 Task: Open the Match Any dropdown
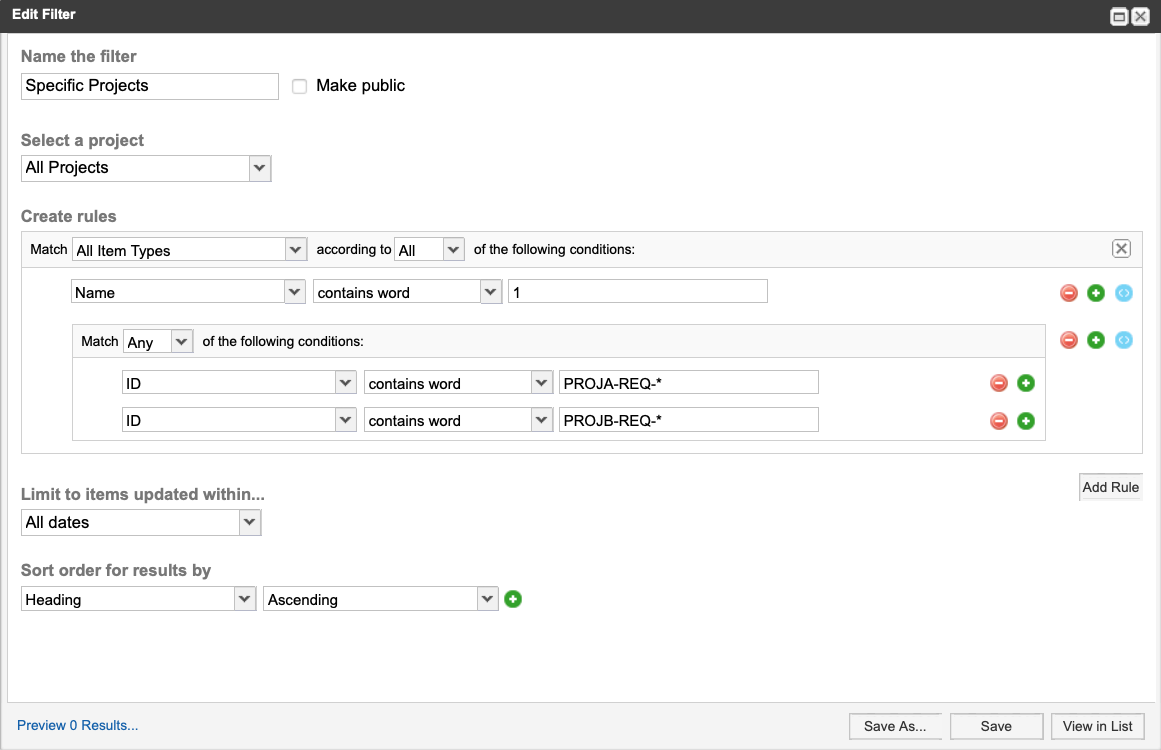pyautogui.click(x=158, y=341)
